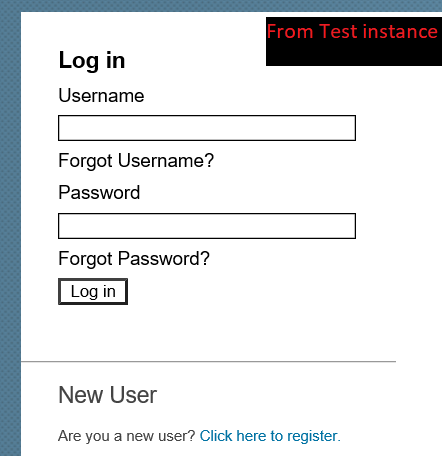Click the word Forgot before Username?
The width and height of the screenshot is (442, 456).
pyautogui.click(x=85, y=161)
